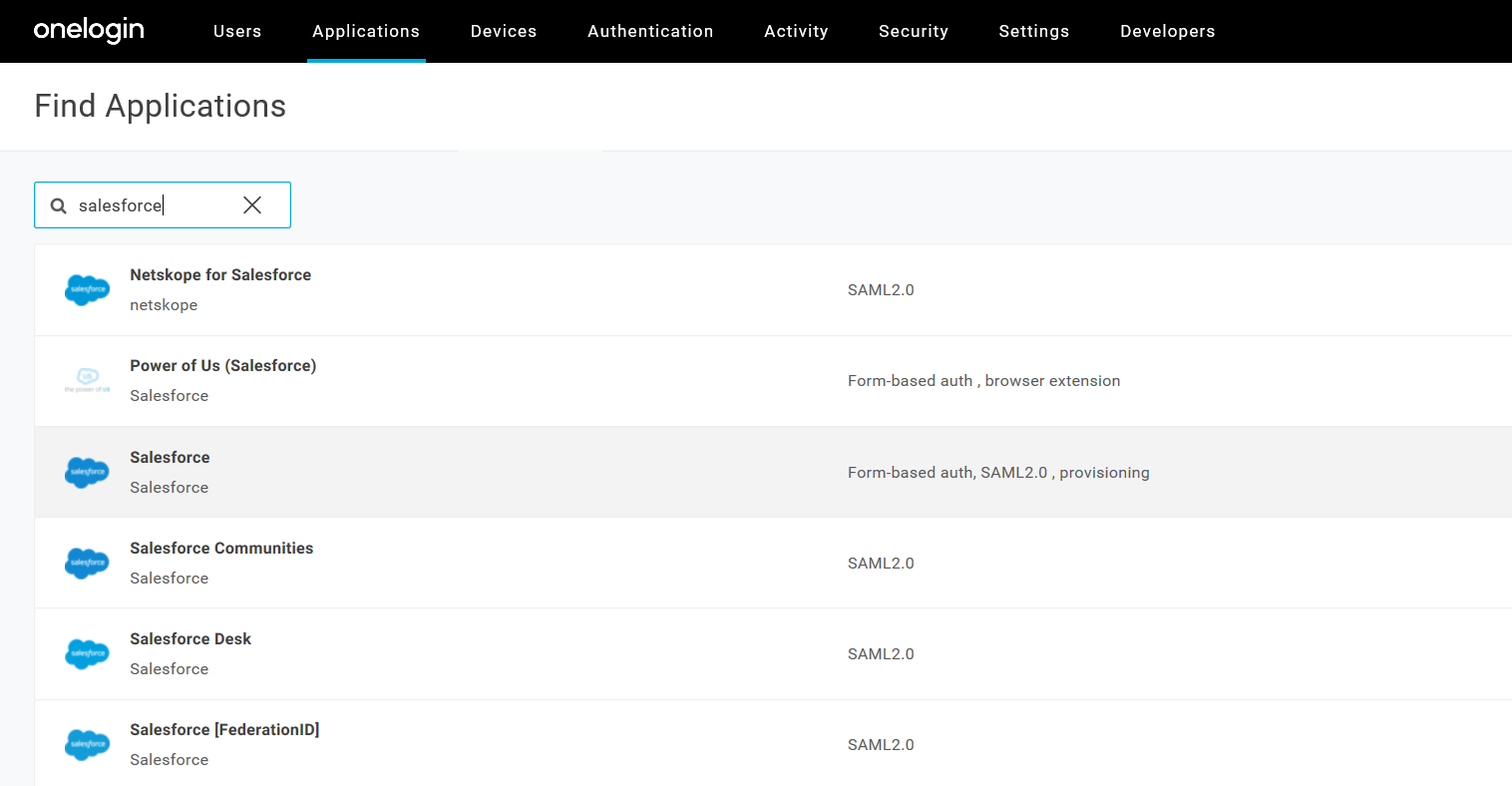The height and width of the screenshot is (786, 1512).
Task: Focus the salesforce search input field
Action: click(x=163, y=204)
